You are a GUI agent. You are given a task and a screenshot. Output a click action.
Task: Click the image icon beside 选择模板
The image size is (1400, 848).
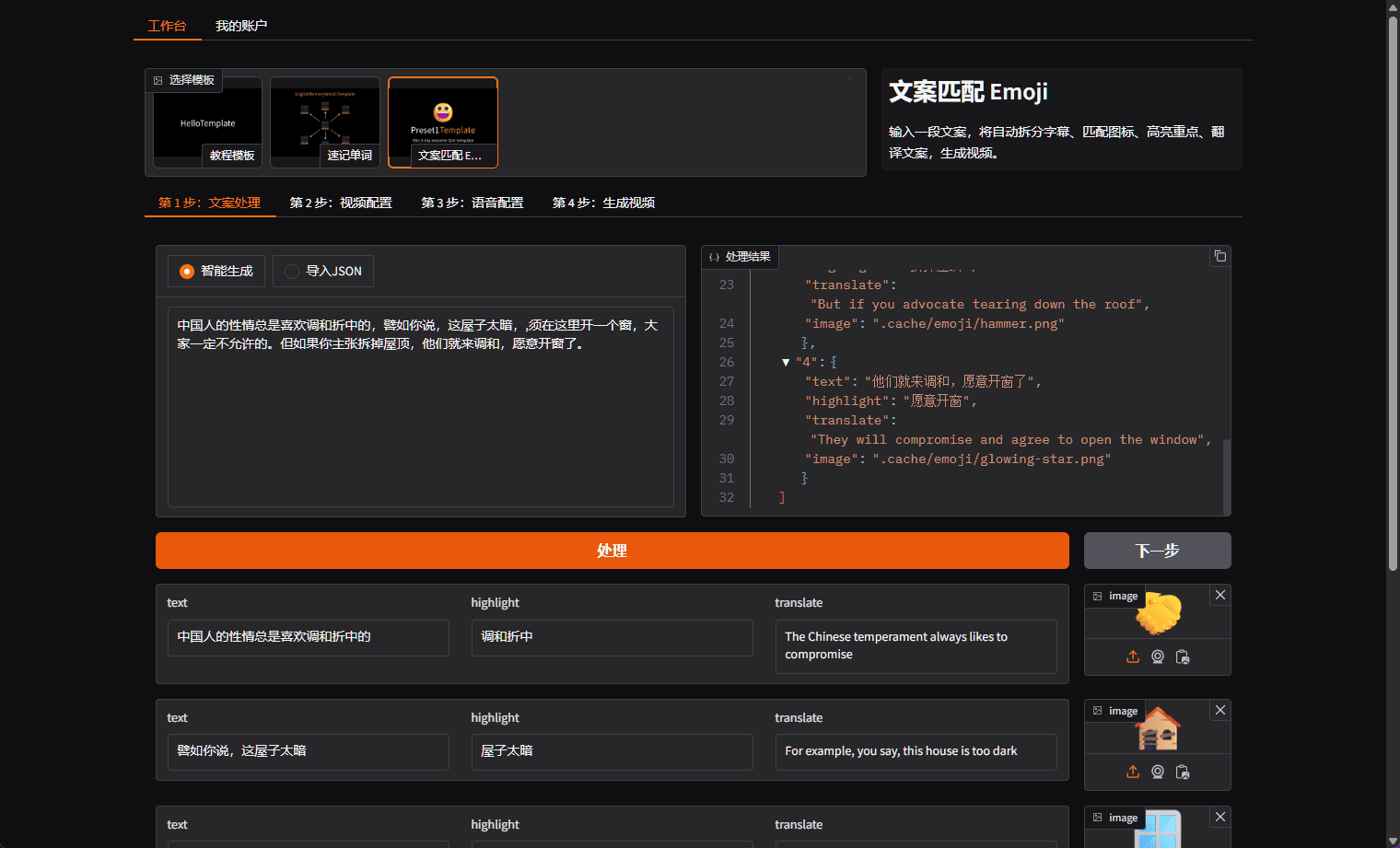click(158, 80)
